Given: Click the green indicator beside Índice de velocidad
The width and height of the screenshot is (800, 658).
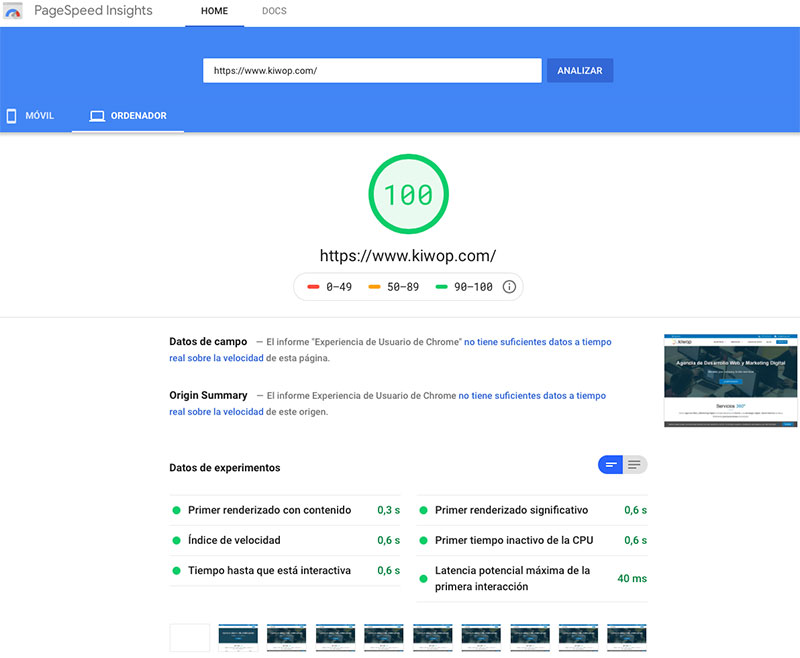Looking at the screenshot, I should (x=178, y=540).
